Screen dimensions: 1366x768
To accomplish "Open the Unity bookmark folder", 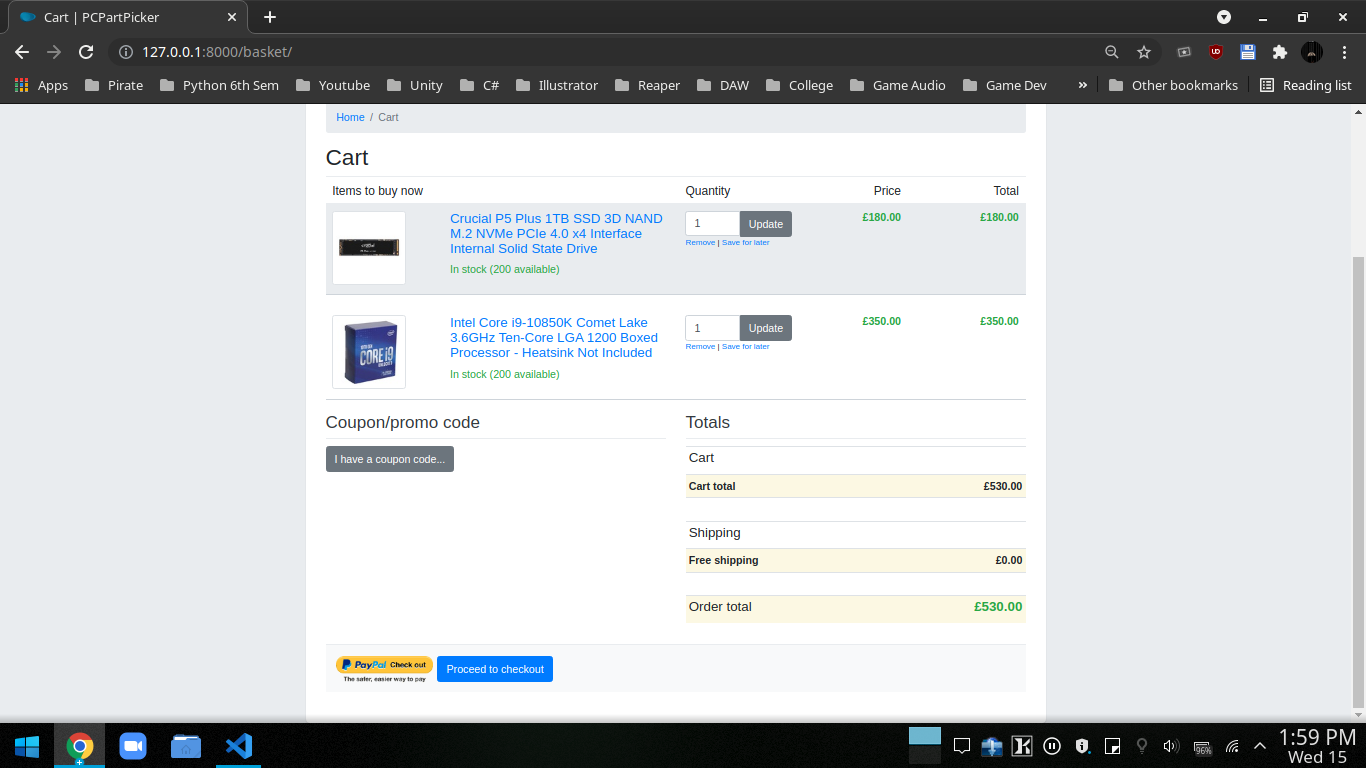I will [414, 85].
